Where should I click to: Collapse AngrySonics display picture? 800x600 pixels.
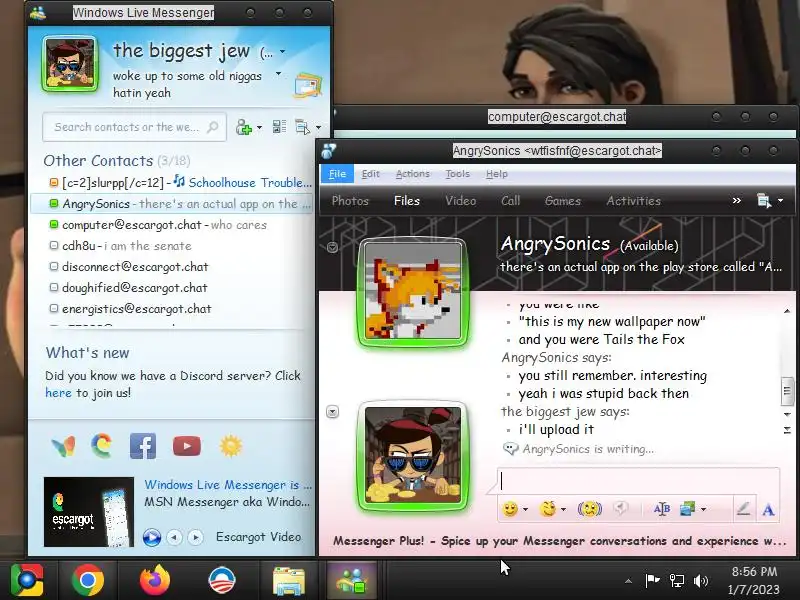click(x=332, y=247)
